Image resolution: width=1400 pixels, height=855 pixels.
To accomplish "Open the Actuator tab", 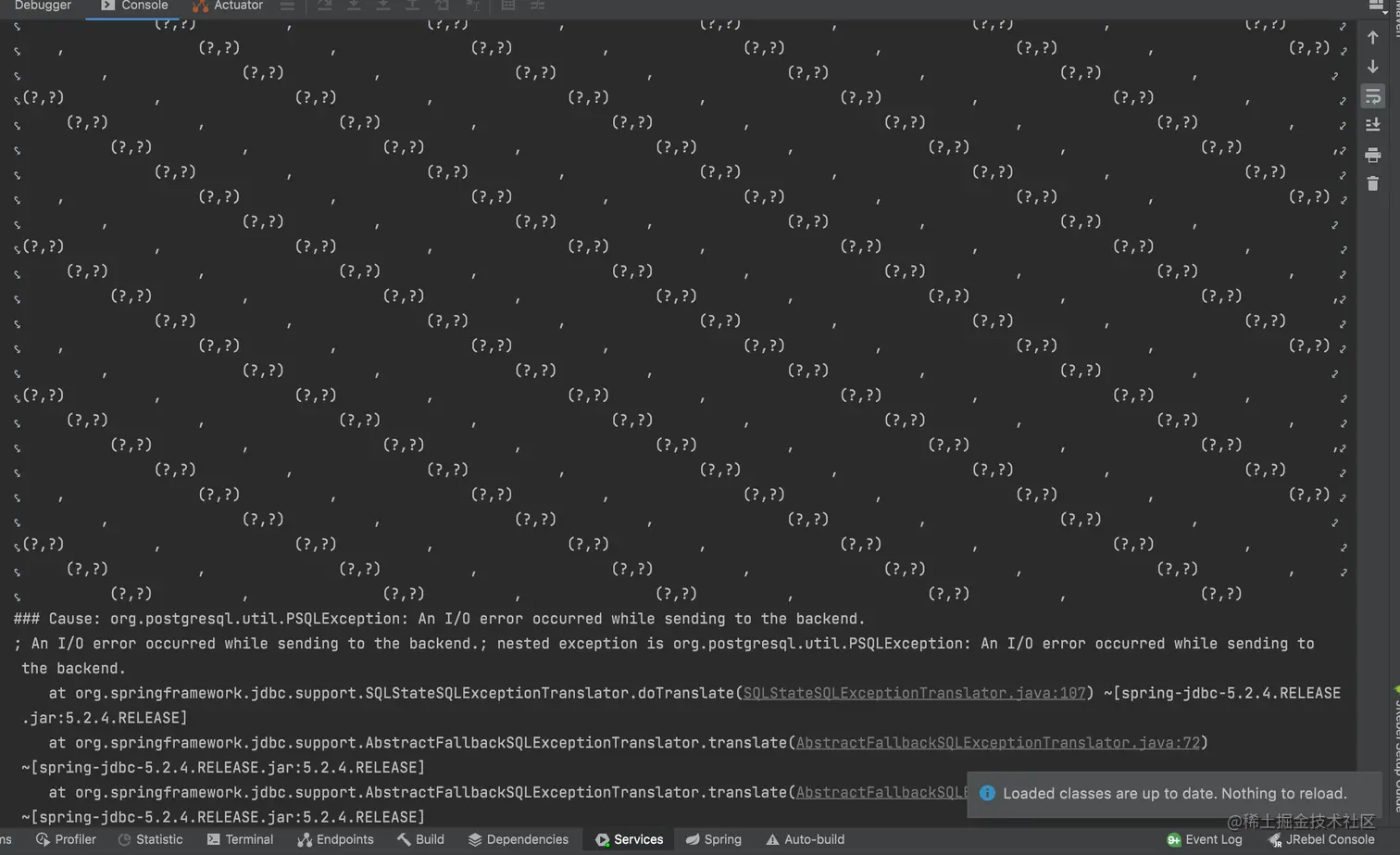I will point(228,6).
